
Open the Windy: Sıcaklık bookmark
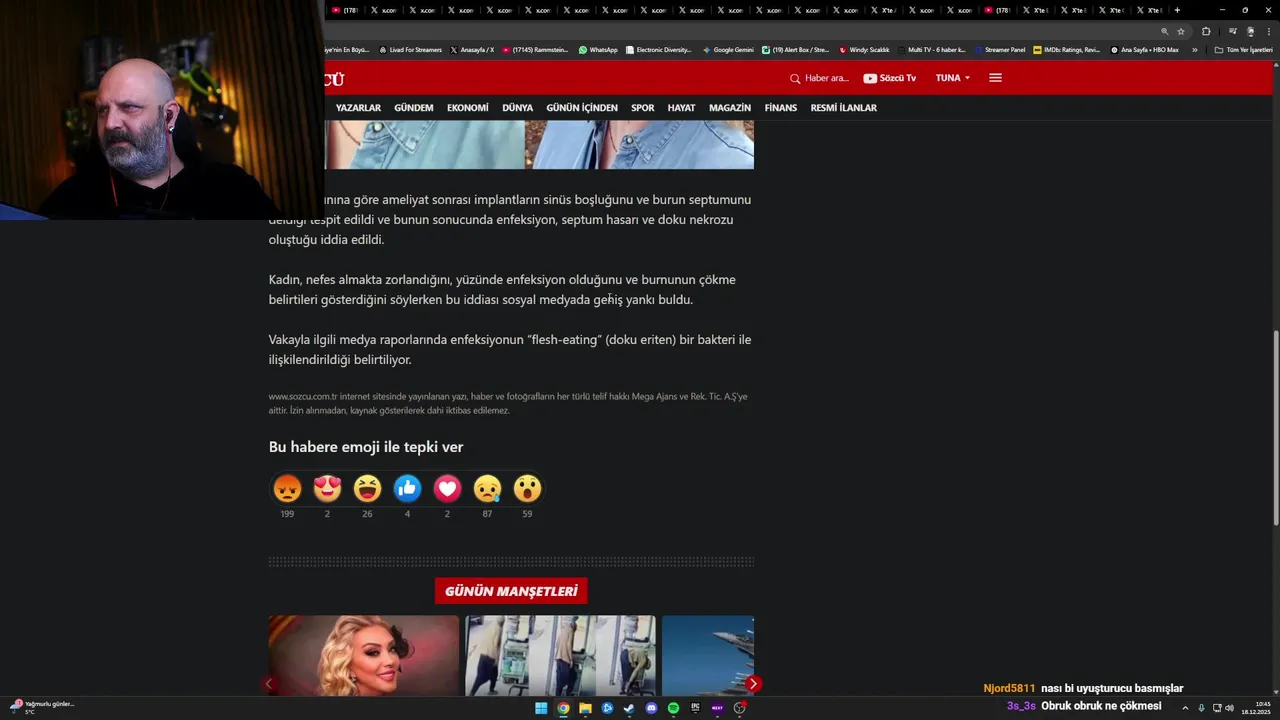[864, 50]
